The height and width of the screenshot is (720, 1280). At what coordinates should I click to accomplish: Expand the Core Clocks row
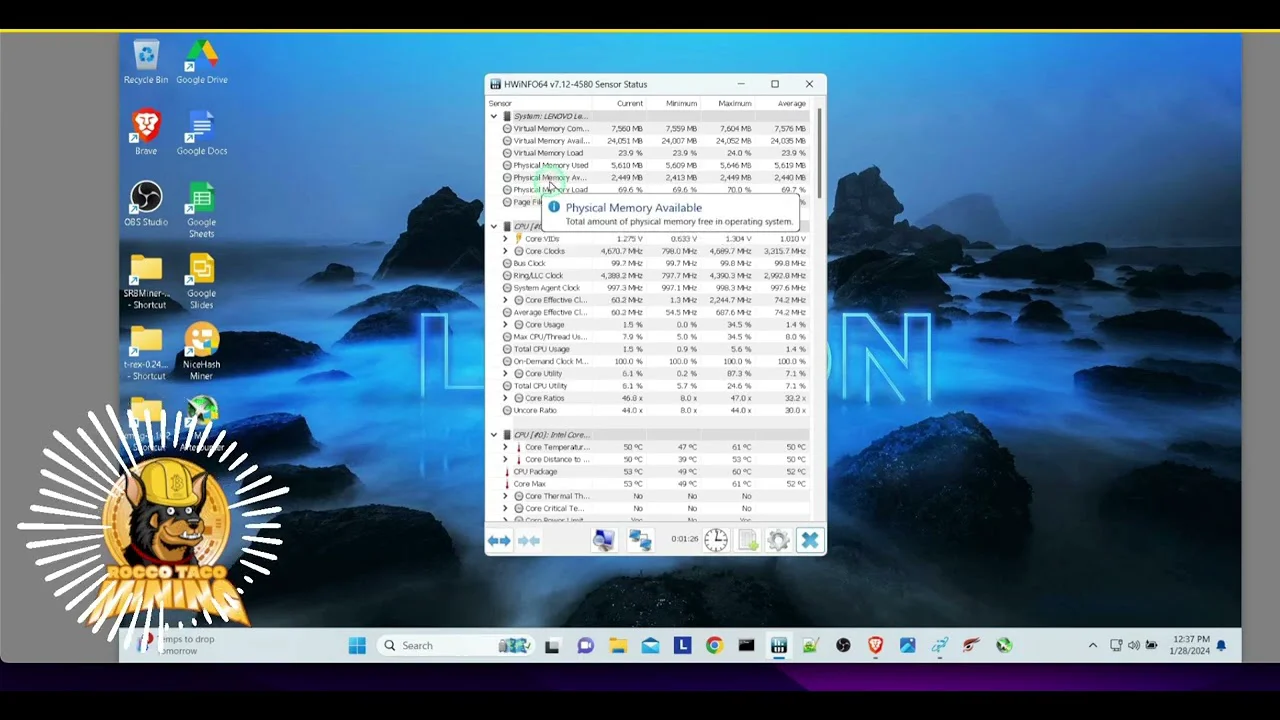[506, 251]
